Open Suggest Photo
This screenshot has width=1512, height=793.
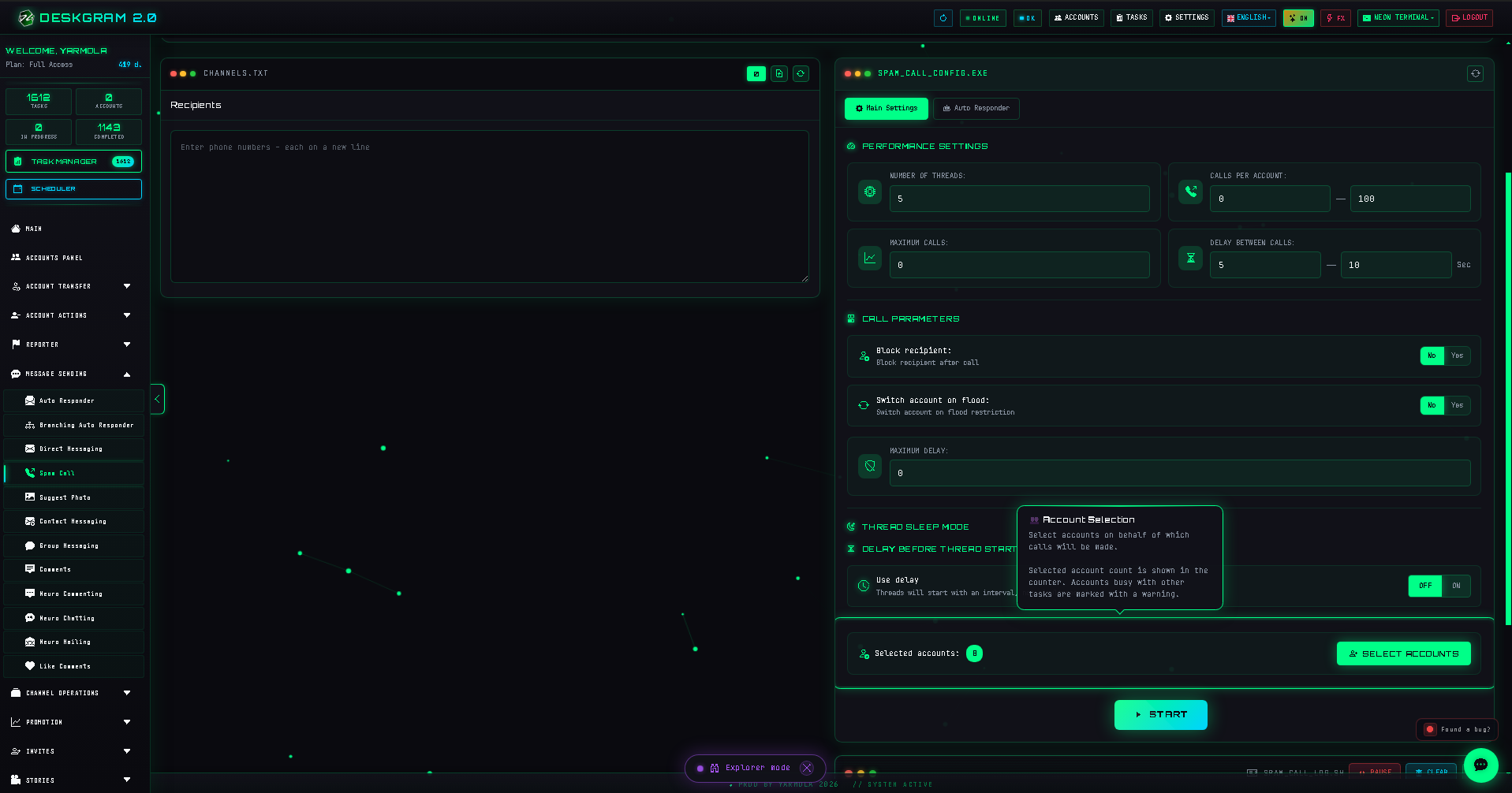click(x=74, y=497)
